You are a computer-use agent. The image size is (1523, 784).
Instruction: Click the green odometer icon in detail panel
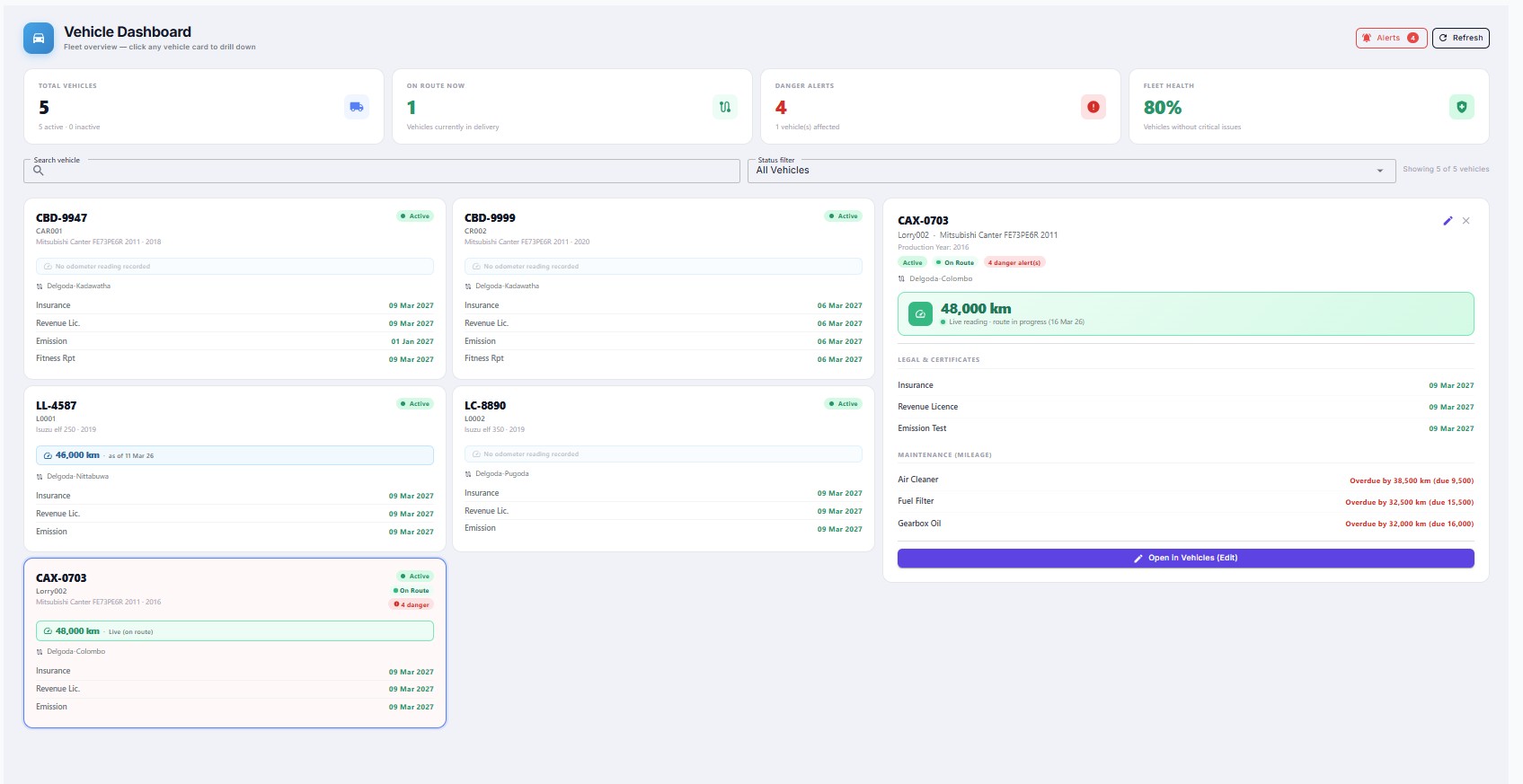920,313
